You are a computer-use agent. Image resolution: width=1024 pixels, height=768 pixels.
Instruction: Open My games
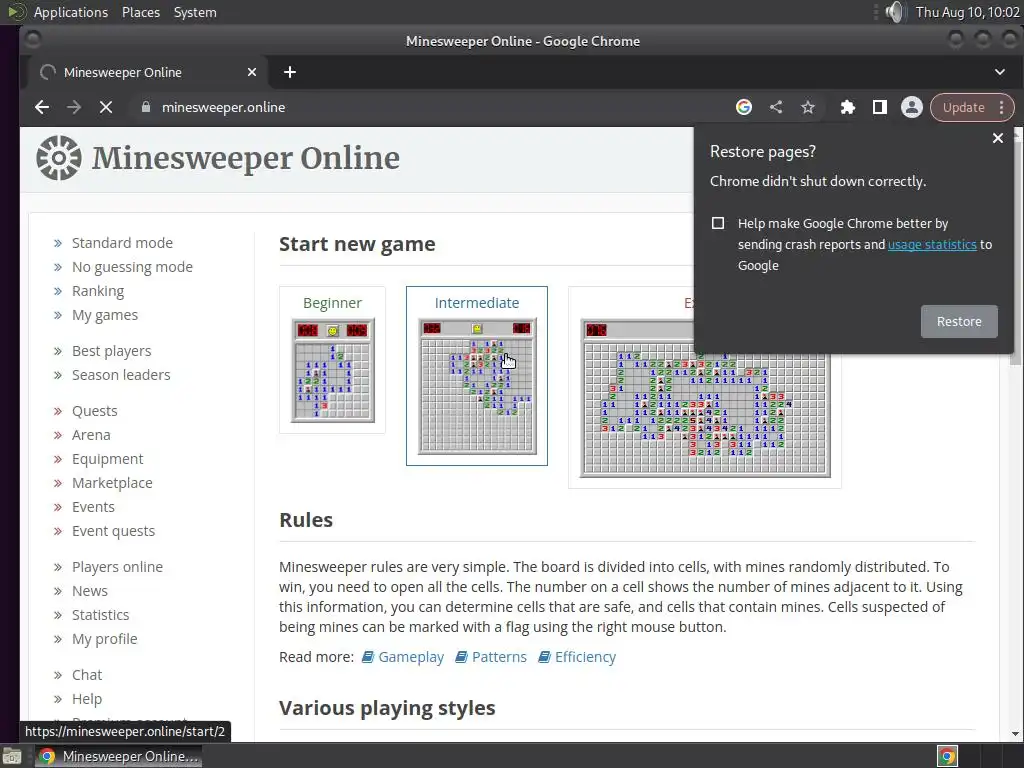pos(104,315)
